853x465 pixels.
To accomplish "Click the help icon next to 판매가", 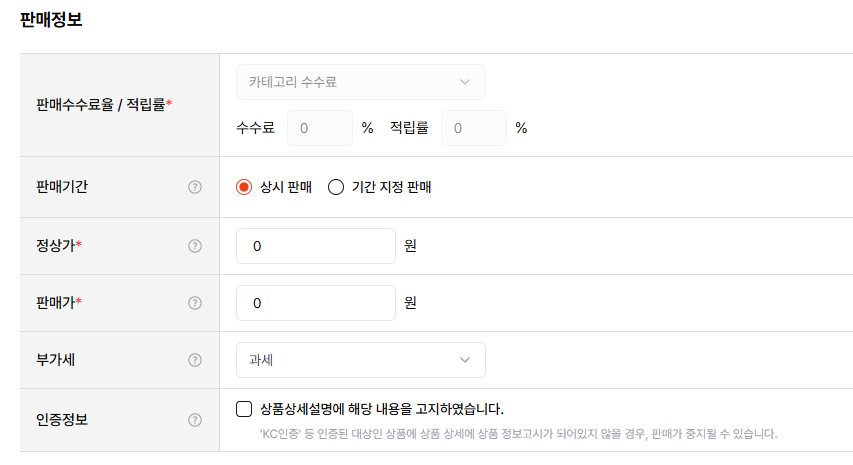I will point(195,303).
